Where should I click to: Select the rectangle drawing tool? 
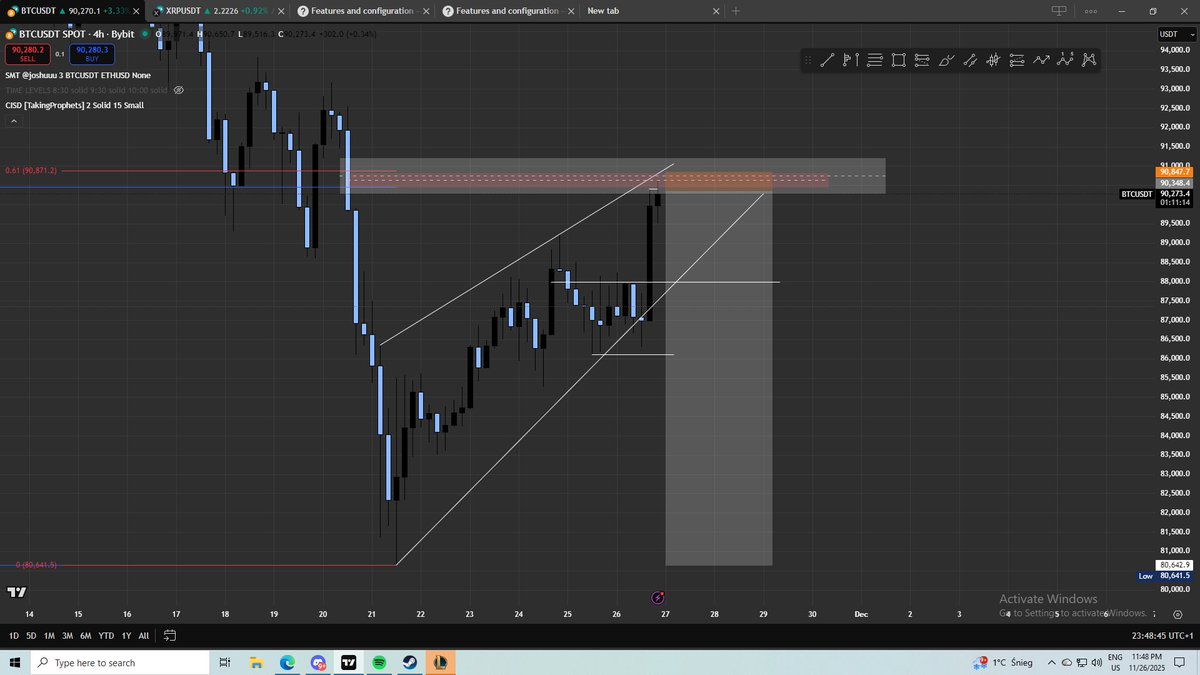pyautogui.click(x=898, y=60)
